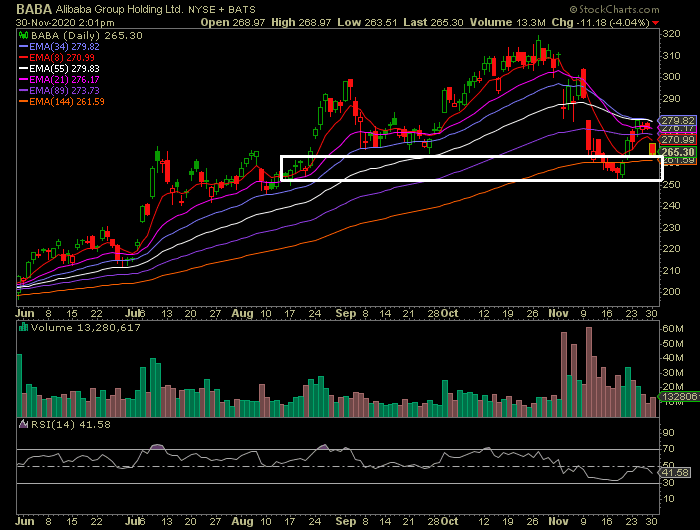
Task: Click the orange 261.59 price tag on axis
Action: [679, 160]
